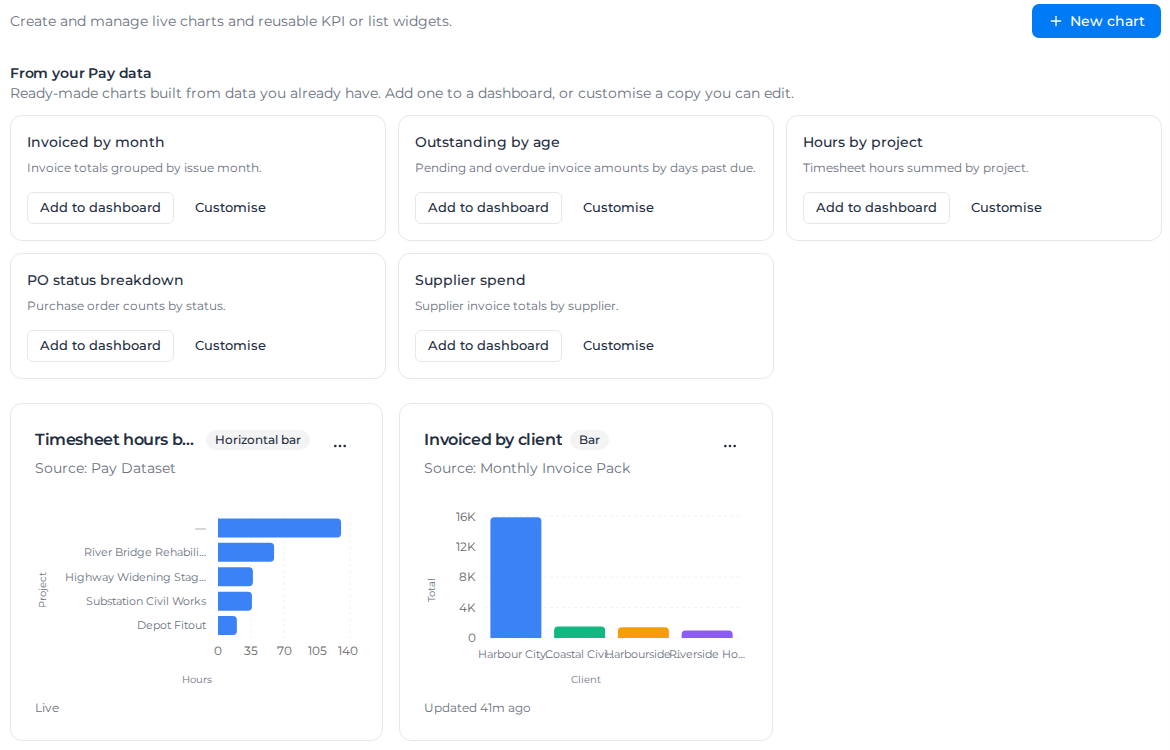This screenshot has width=1170, height=750.
Task: Click the 140 hours axis tick
Action: coord(348,651)
